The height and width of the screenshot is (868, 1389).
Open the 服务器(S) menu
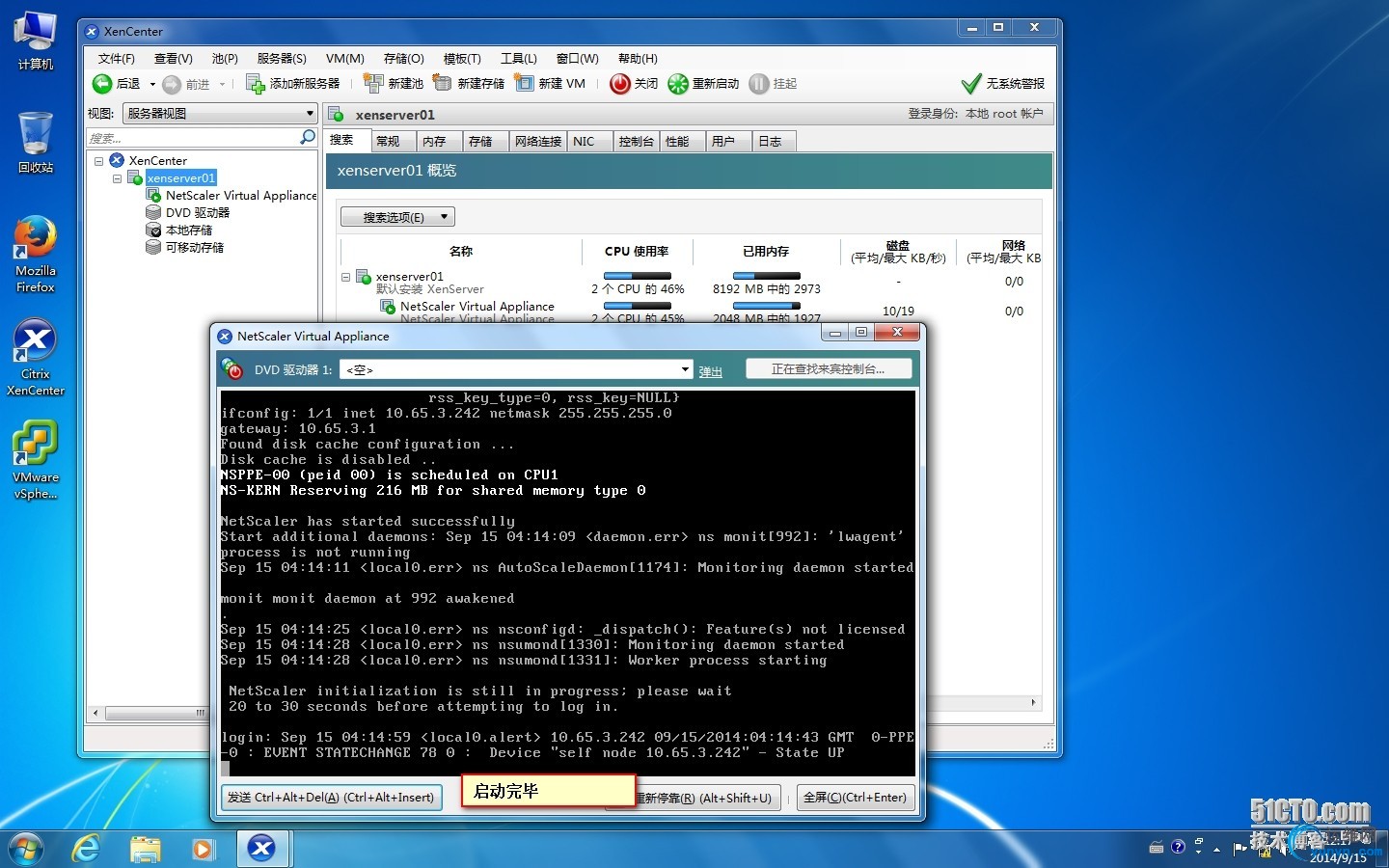282,59
